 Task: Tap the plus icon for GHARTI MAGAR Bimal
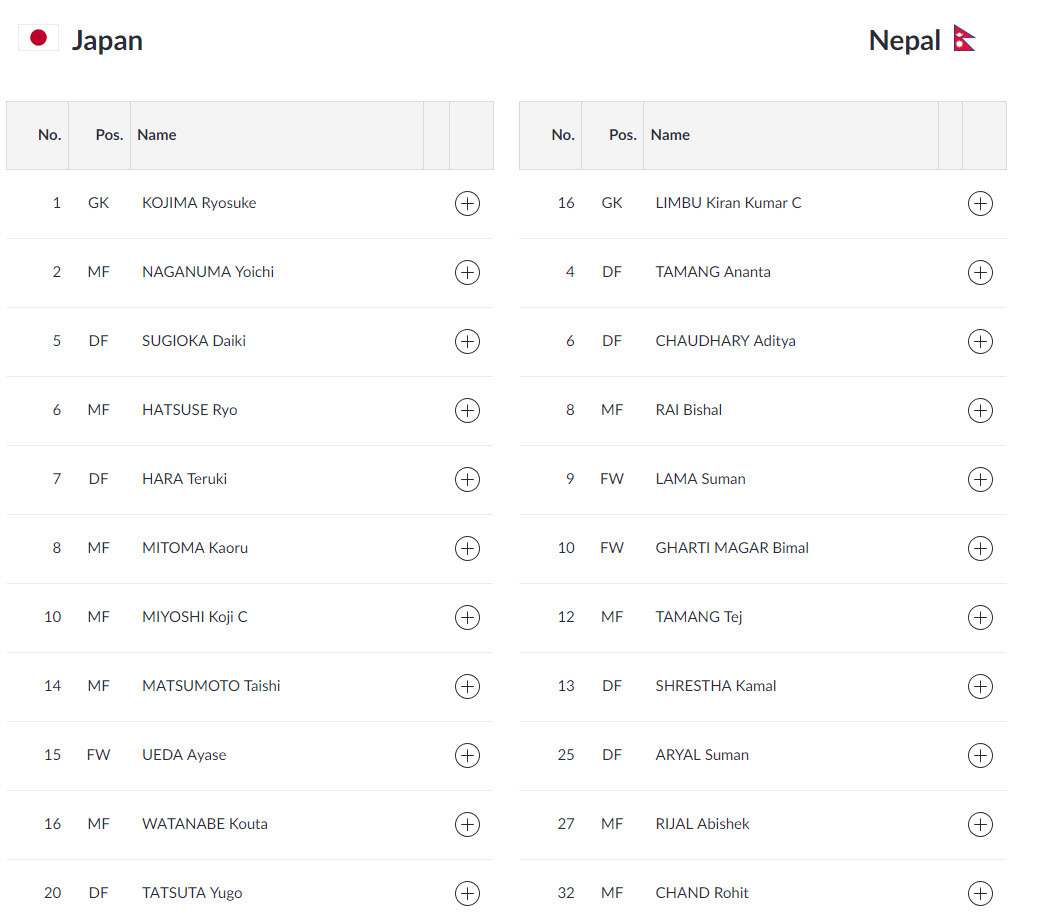tap(980, 548)
